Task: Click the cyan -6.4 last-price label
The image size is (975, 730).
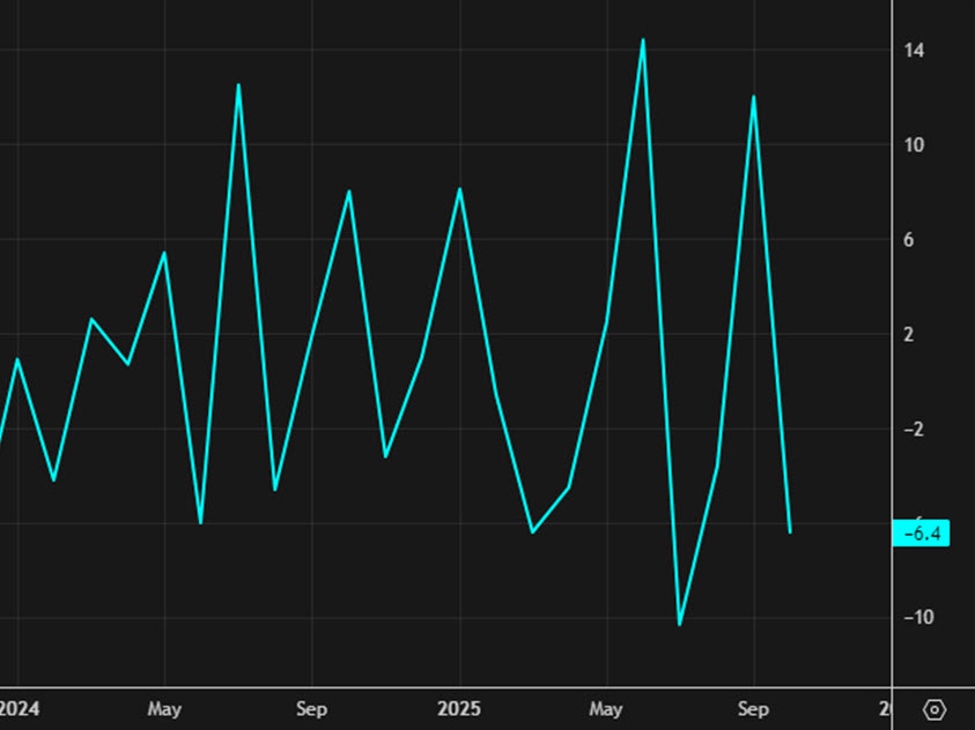Action: click(x=922, y=533)
